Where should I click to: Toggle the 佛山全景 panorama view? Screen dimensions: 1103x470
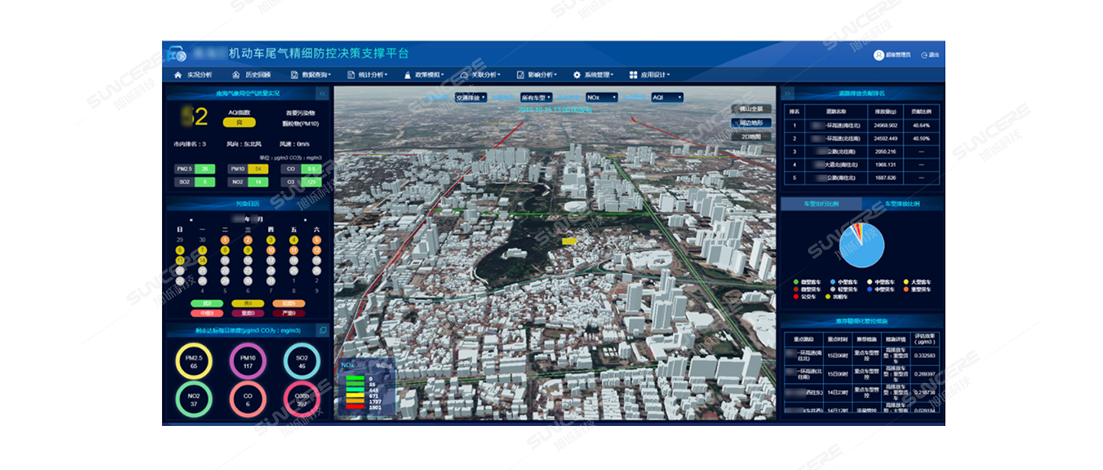(x=751, y=108)
